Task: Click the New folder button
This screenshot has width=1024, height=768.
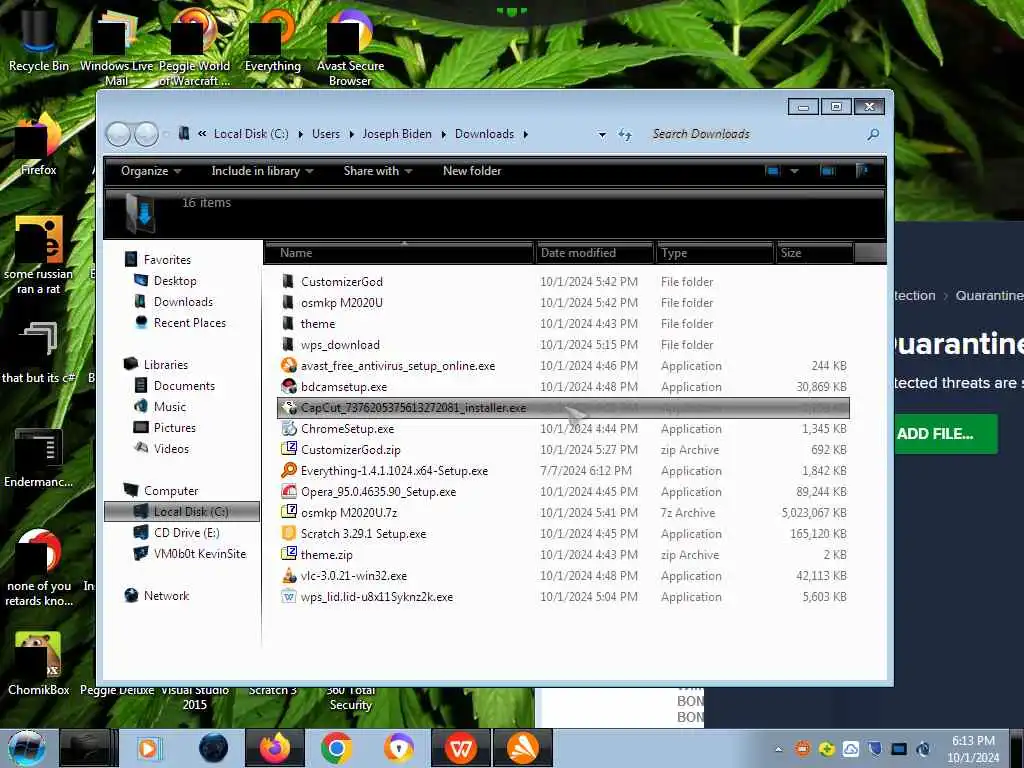Action: coord(472,171)
